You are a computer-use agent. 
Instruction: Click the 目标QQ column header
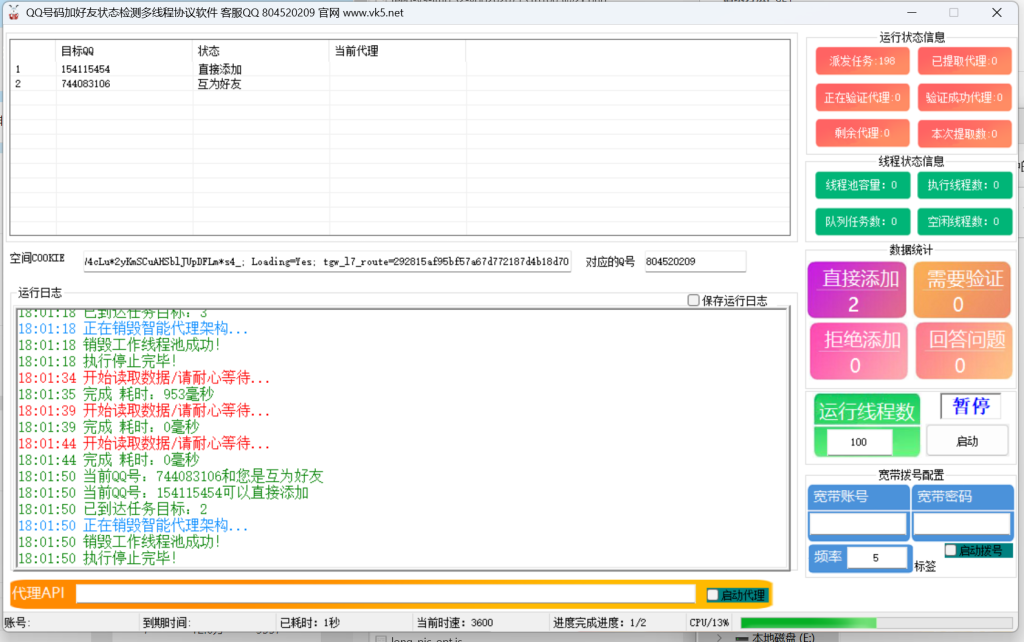click(124, 51)
